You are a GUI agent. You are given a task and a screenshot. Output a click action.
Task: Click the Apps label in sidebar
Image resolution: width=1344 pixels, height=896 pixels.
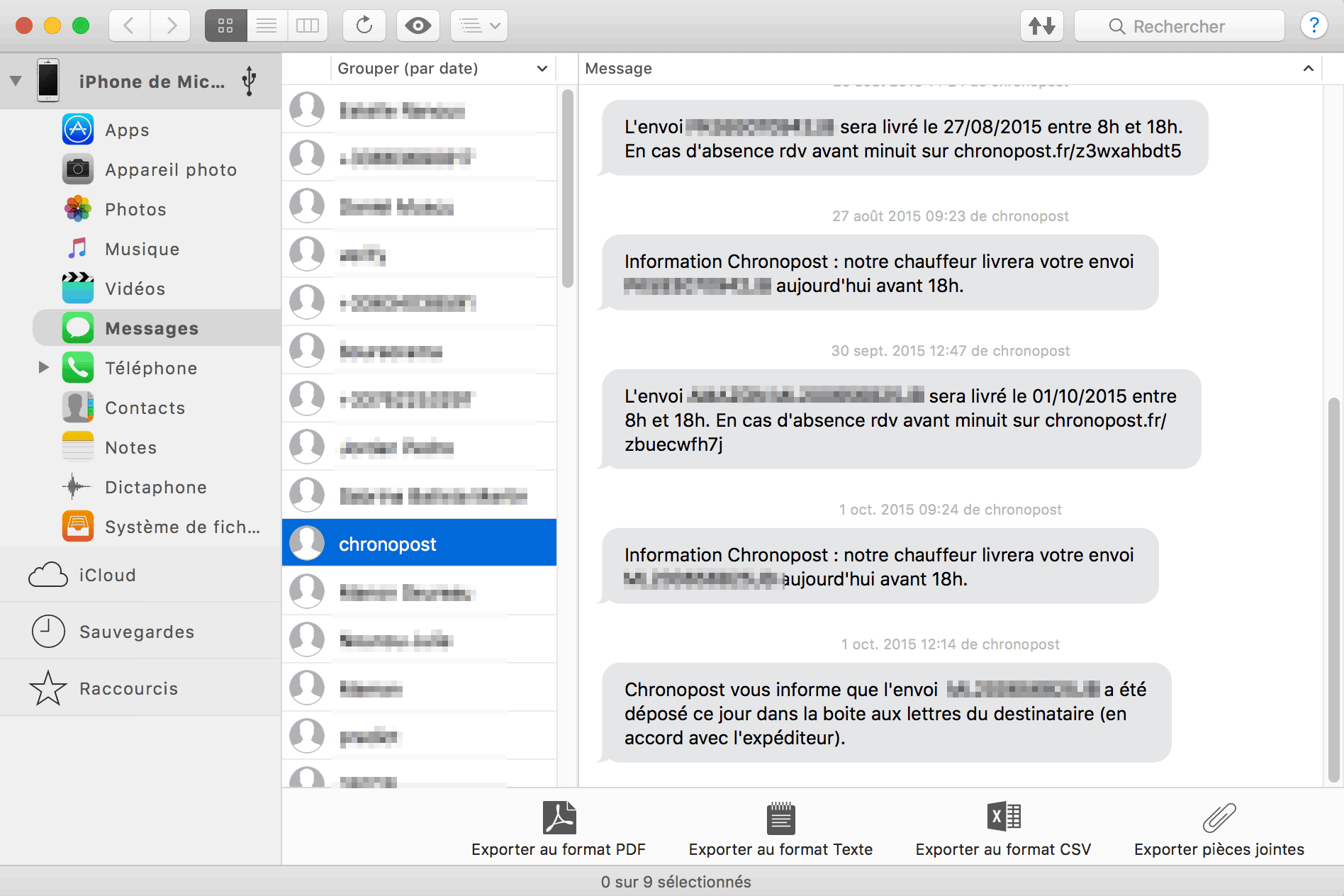[x=128, y=130]
